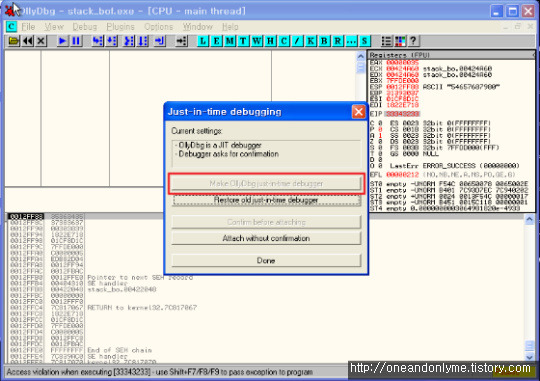Show Breakpoints with B button
The height and width of the screenshot is (381, 540).
pos(324,41)
